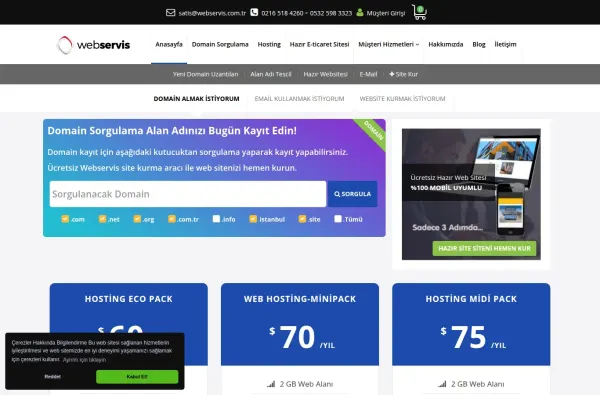Click the green customer user icon
The height and width of the screenshot is (395, 600).
point(360,12)
